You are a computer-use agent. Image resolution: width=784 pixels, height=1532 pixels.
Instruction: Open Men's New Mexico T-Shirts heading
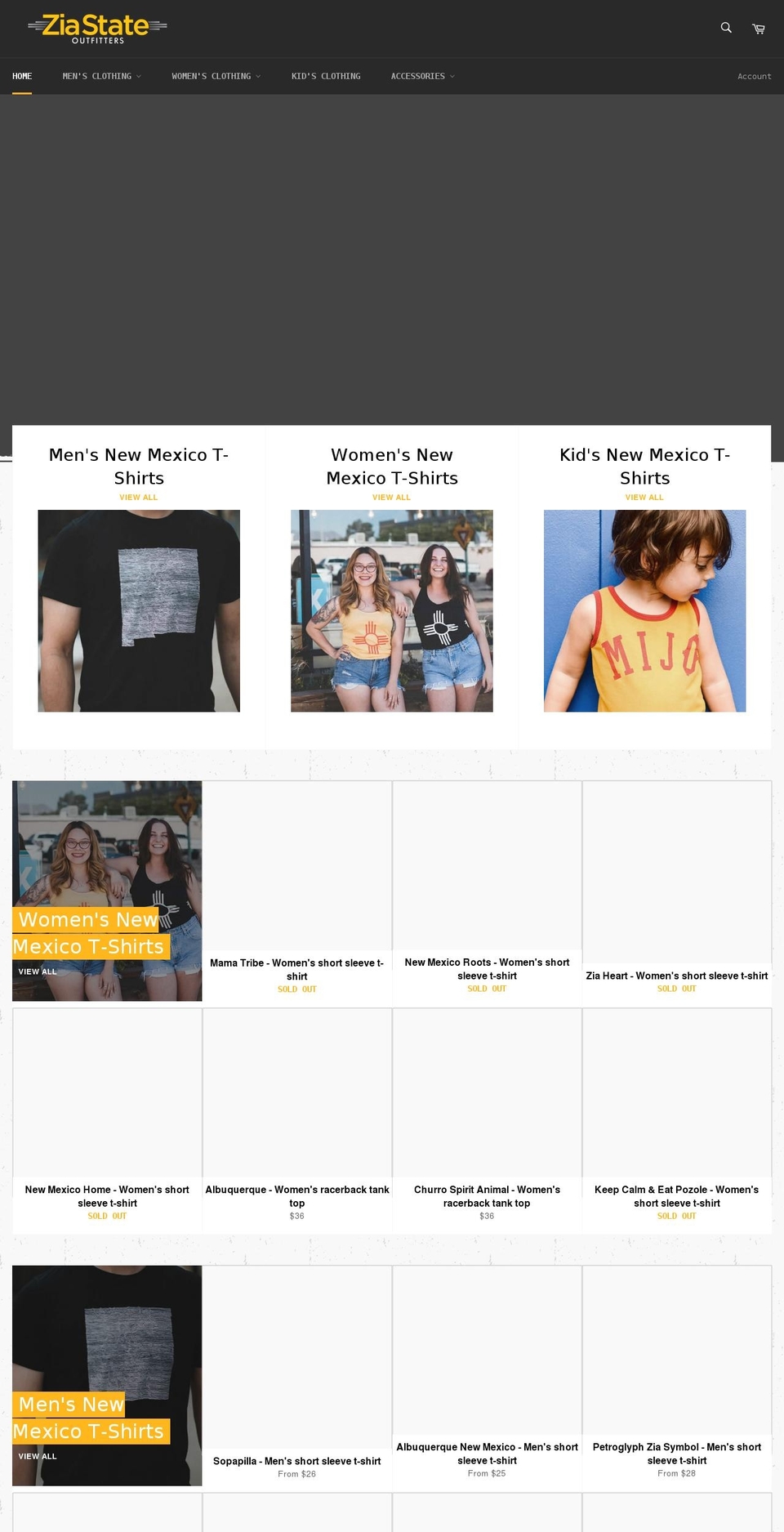139,467
